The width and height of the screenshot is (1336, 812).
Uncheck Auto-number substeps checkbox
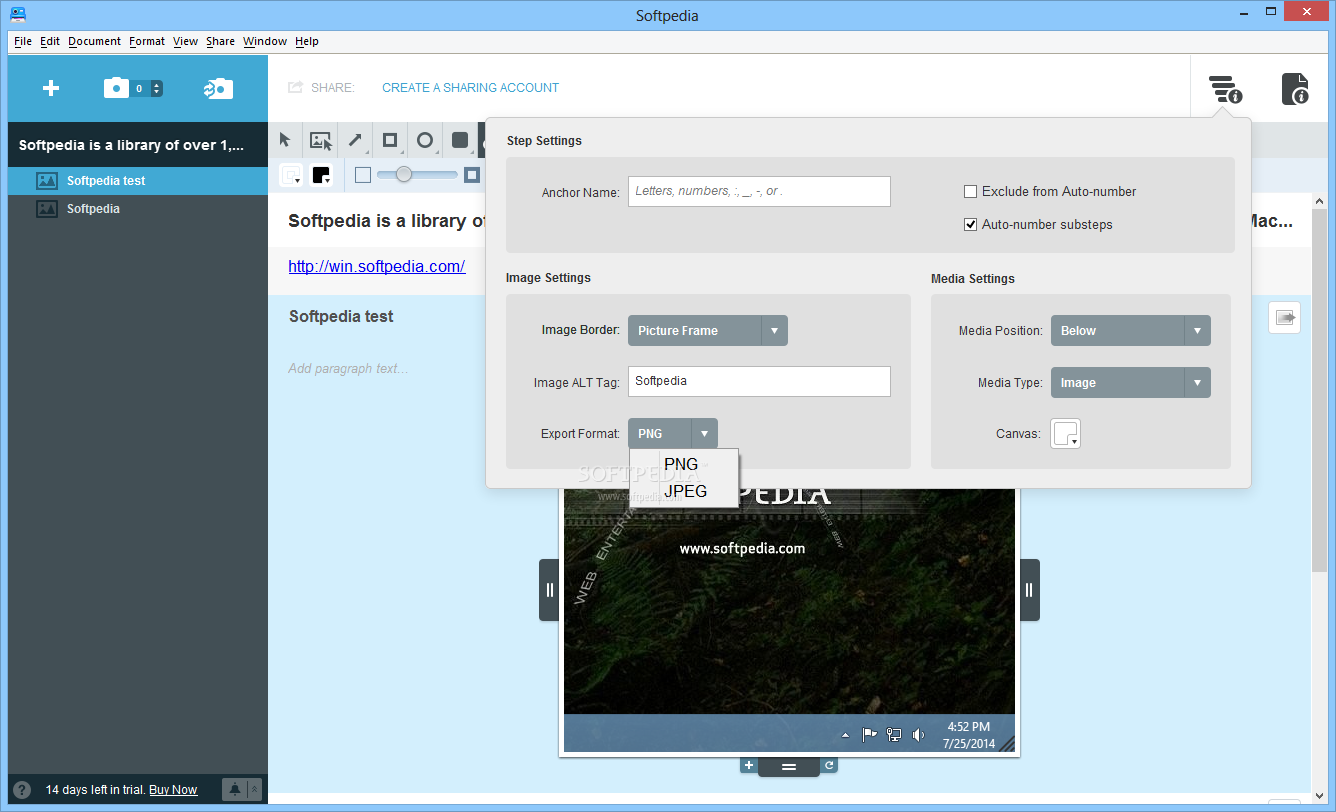970,225
